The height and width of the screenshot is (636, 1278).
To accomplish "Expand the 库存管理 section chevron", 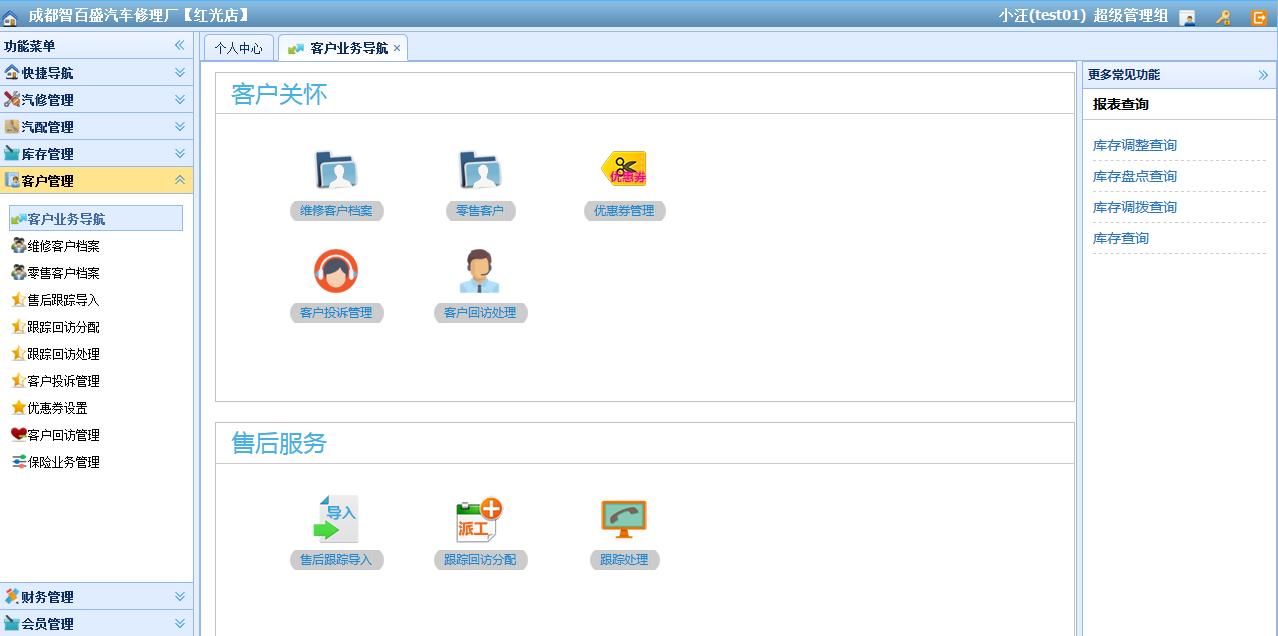I will [180, 153].
